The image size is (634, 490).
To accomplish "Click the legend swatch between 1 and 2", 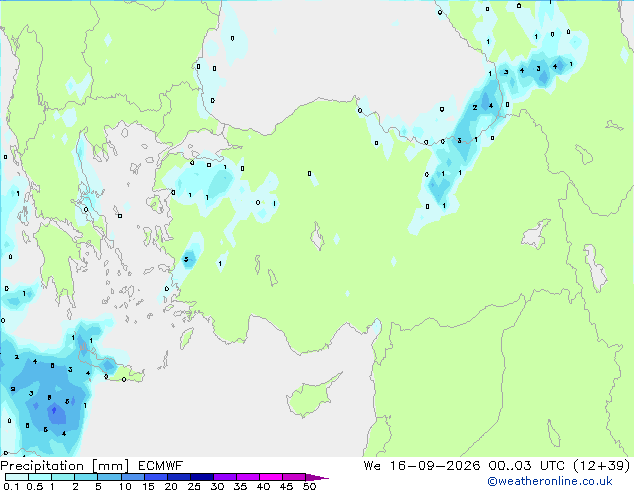I will point(63,477).
